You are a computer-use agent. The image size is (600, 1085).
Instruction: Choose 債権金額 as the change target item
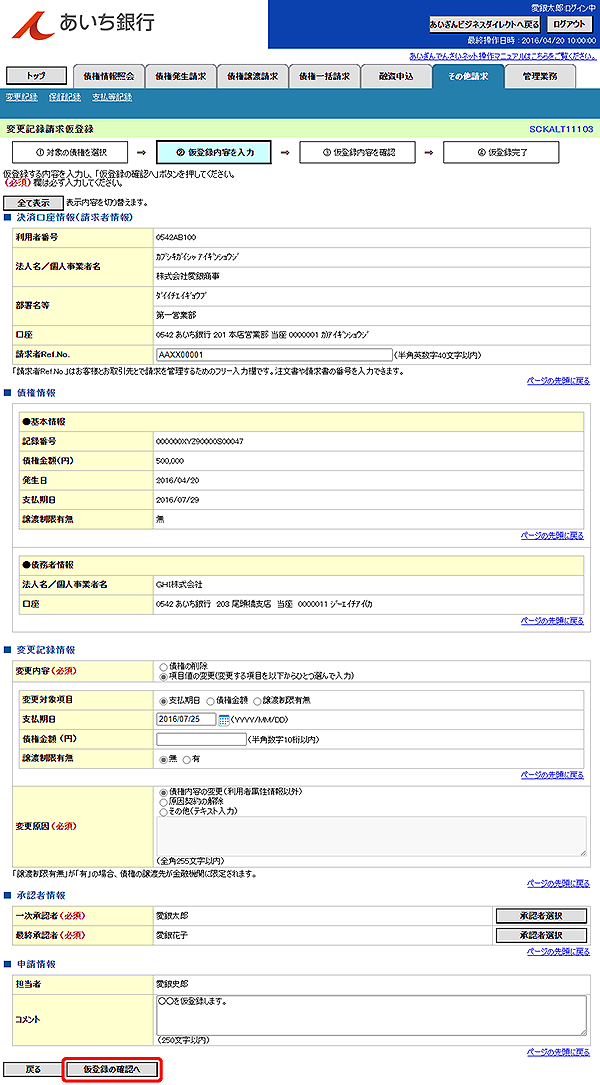210,700
